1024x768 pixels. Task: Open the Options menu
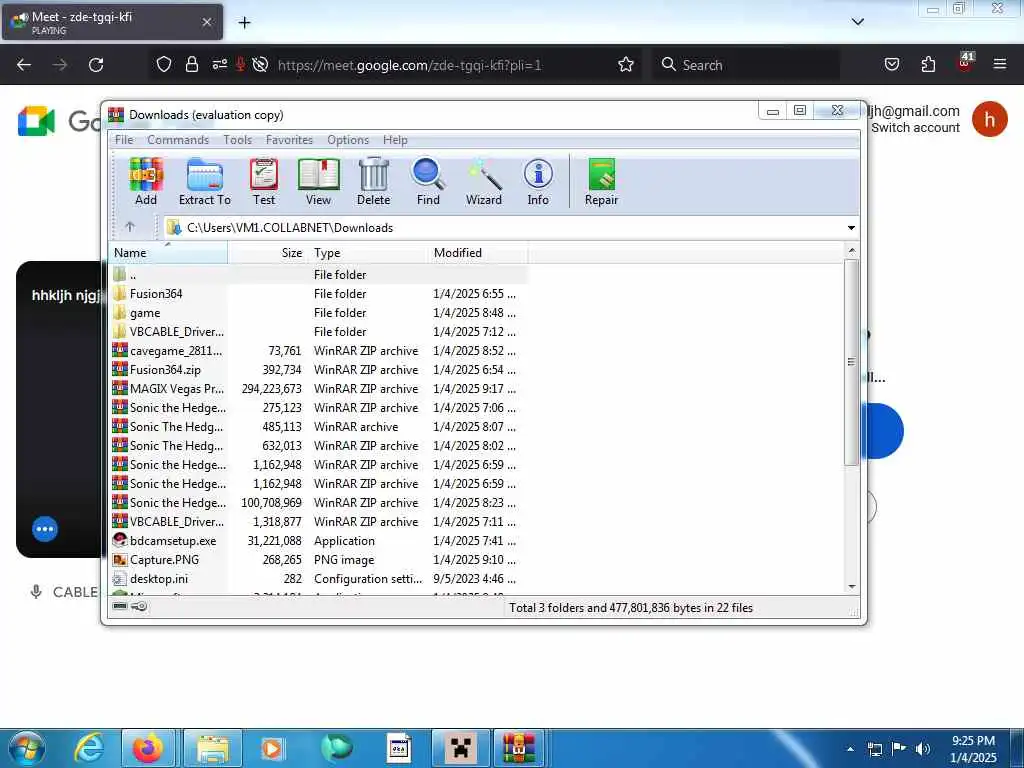(x=347, y=140)
